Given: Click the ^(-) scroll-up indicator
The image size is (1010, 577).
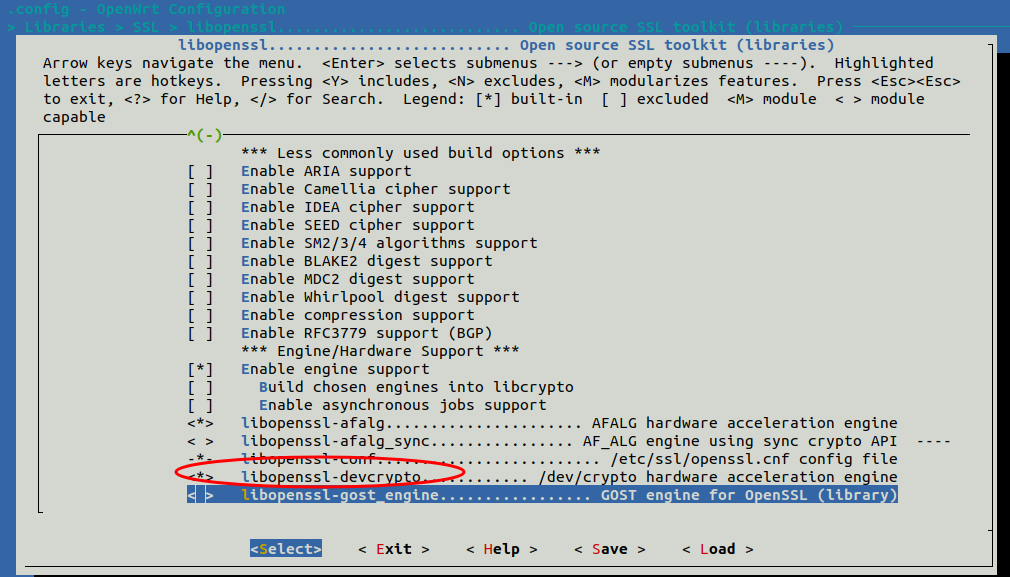Looking at the screenshot, I should (x=204, y=135).
